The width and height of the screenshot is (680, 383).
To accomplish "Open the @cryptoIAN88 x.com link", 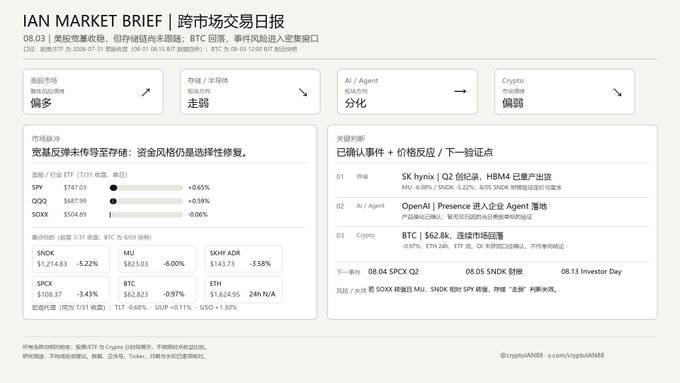I will pyautogui.click(x=552, y=355).
